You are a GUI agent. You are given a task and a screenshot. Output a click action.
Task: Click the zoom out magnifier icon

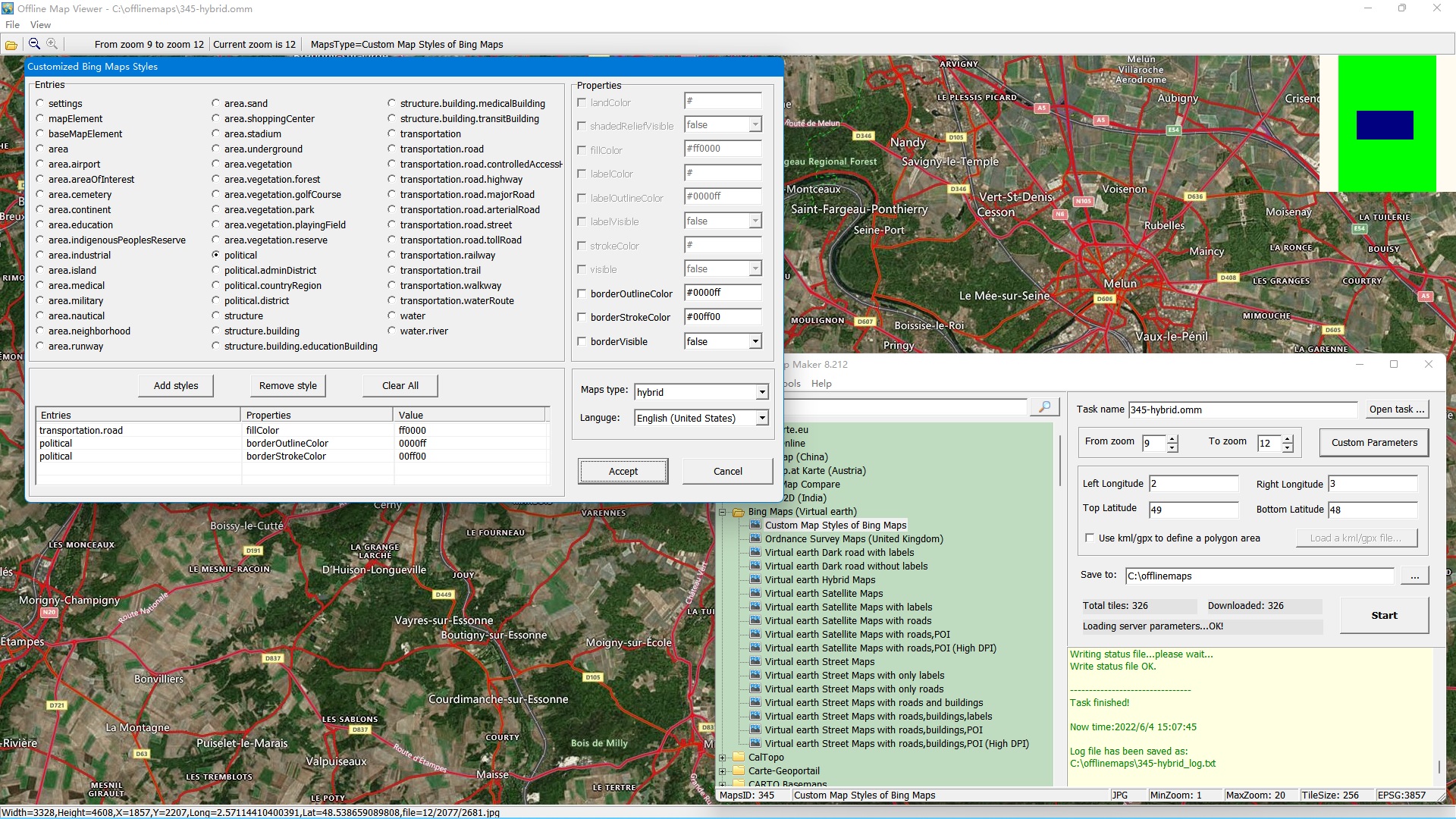click(x=34, y=44)
